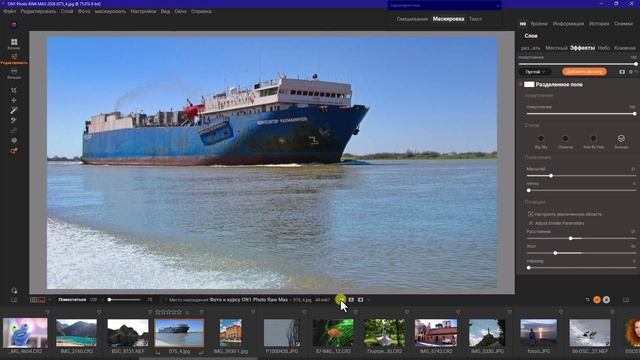Click the mask icon beside Добавить фильтр
640x360 pixels.
coord(622,72)
